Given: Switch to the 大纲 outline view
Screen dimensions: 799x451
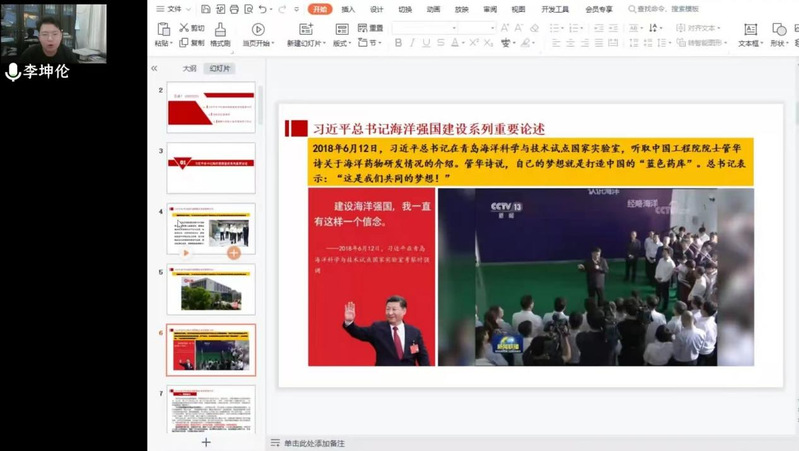Looking at the screenshot, I should point(189,69).
